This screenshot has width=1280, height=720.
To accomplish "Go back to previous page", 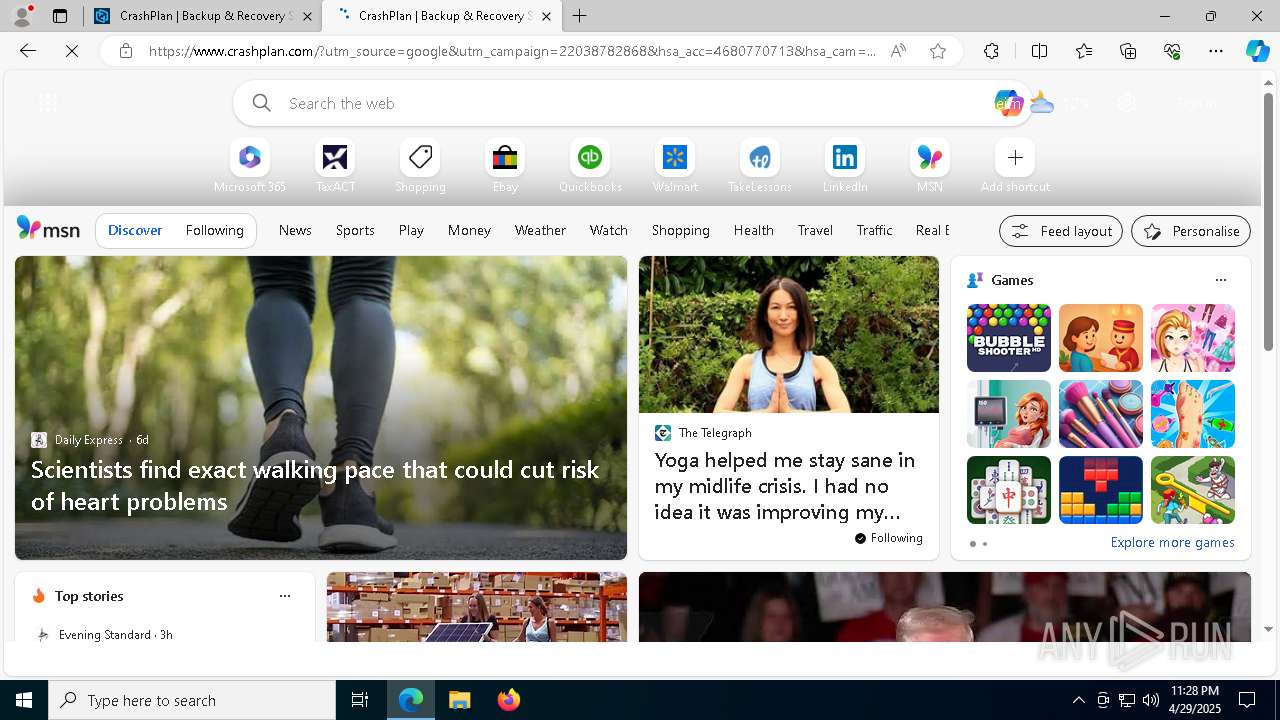I will (x=28, y=51).
